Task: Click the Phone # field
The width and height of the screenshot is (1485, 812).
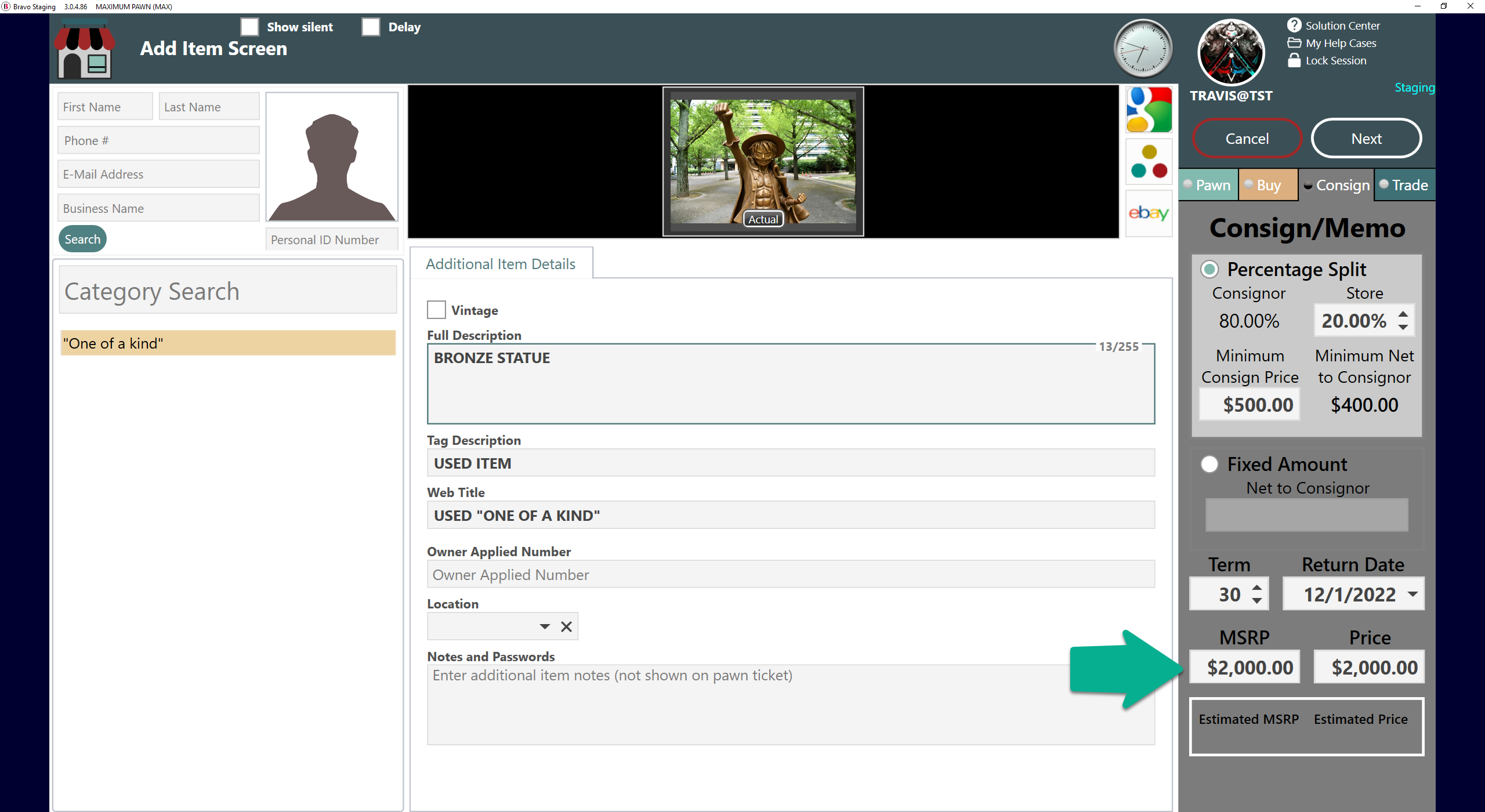Action: point(158,140)
